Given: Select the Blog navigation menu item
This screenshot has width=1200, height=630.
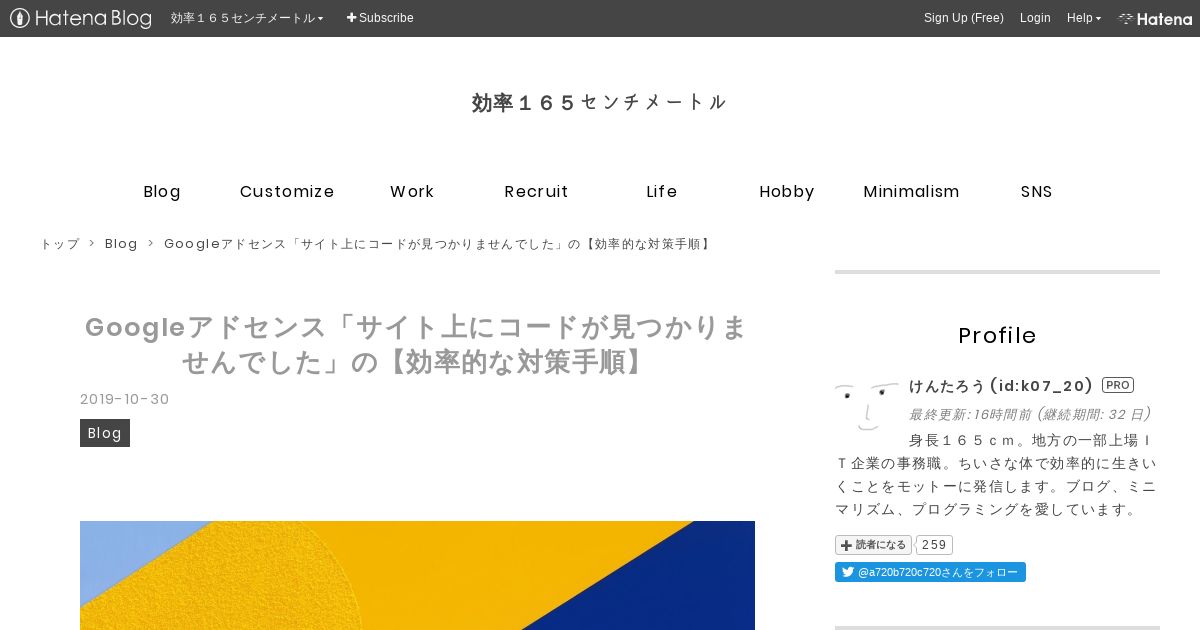Looking at the screenshot, I should coord(162,191).
